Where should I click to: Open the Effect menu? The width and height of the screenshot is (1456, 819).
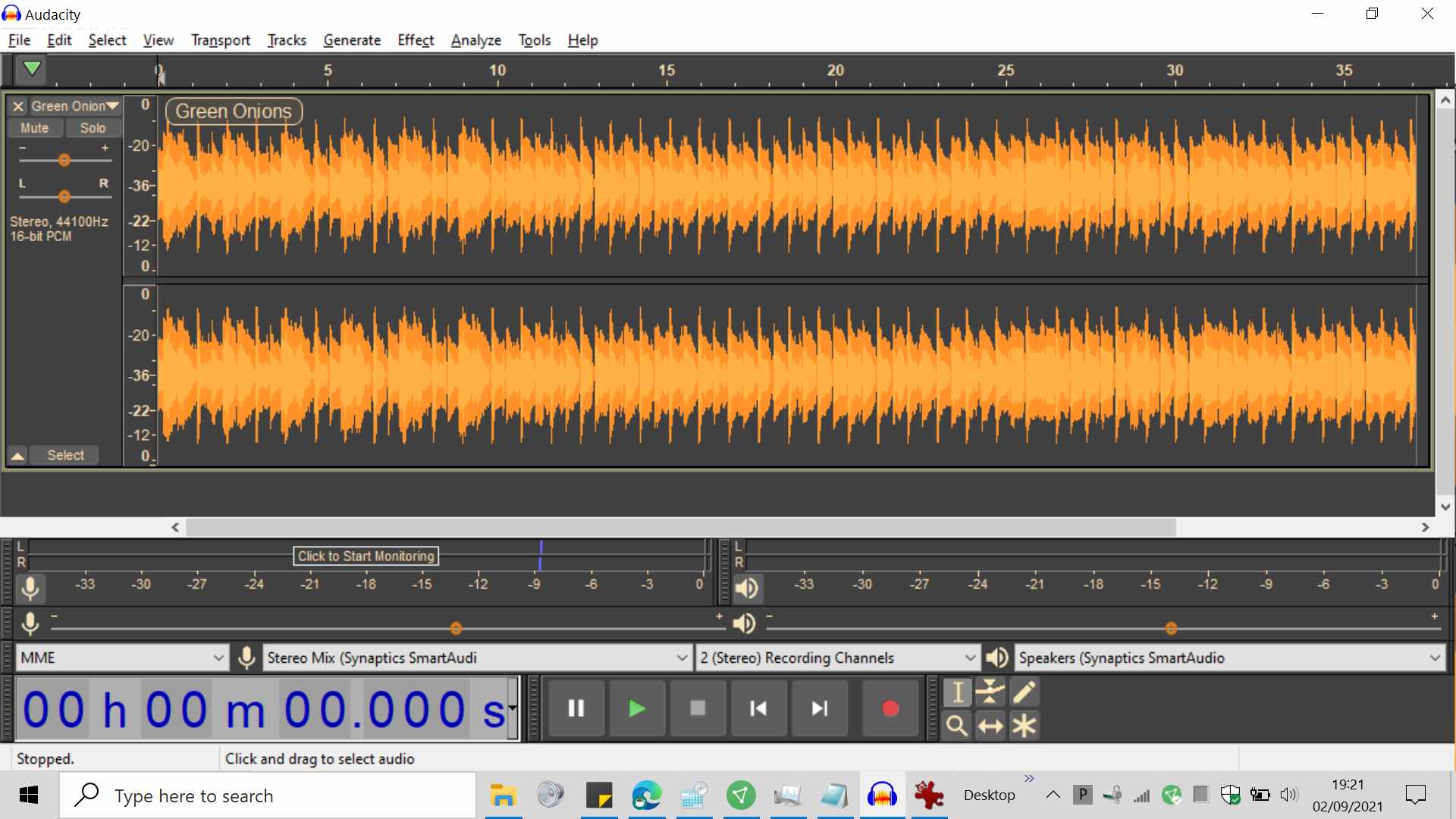(x=415, y=40)
